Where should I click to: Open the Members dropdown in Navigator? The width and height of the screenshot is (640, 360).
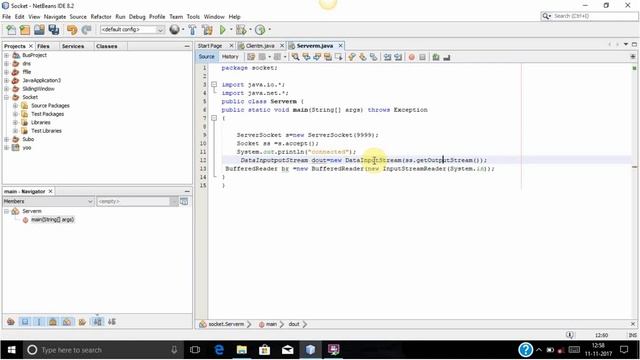pos(49,201)
